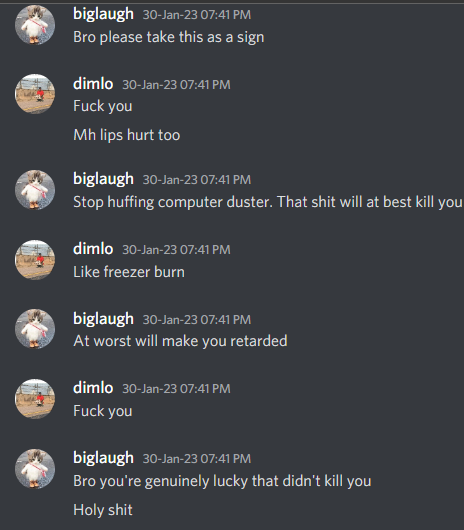Open biglaugh's avatar beside 'Bro you're genuinely lucky'

35,468
